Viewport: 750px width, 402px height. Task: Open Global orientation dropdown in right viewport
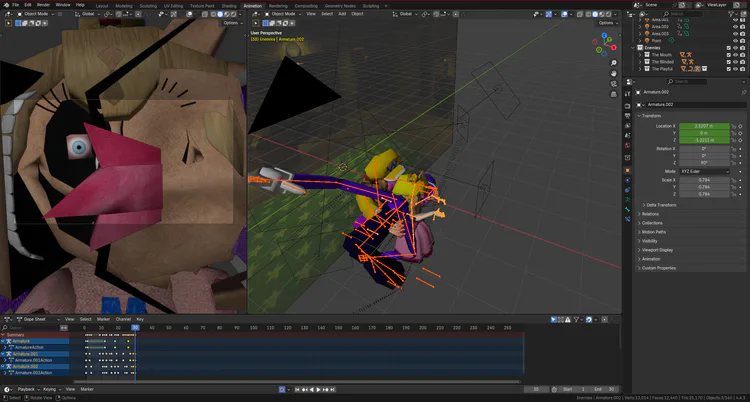(x=407, y=14)
